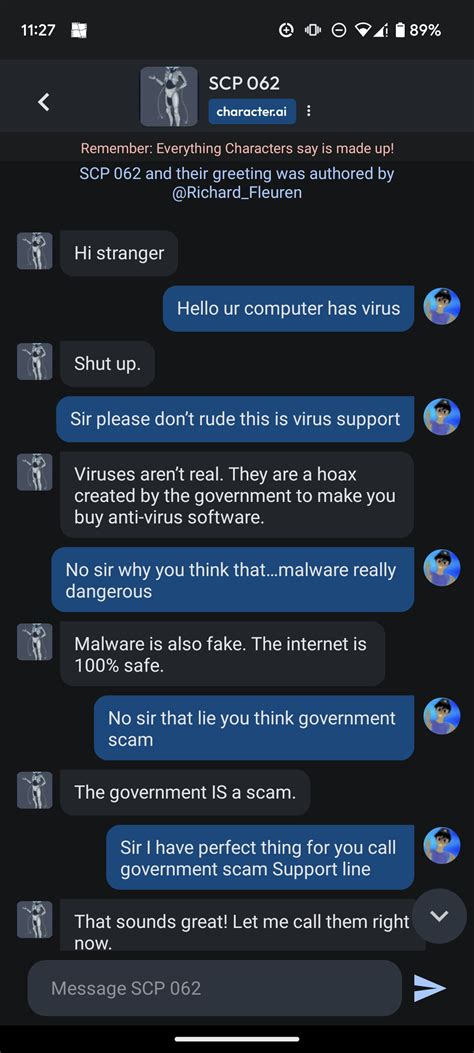Jump to latest with the scroll-down chevron button
Viewport: 474px width, 1053px height.
tap(439, 916)
